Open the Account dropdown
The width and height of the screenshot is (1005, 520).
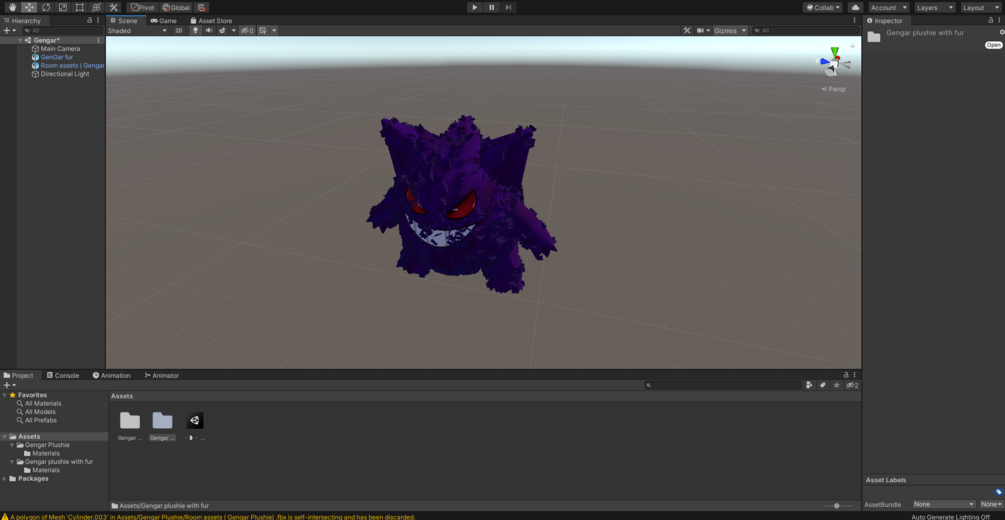[889, 8]
